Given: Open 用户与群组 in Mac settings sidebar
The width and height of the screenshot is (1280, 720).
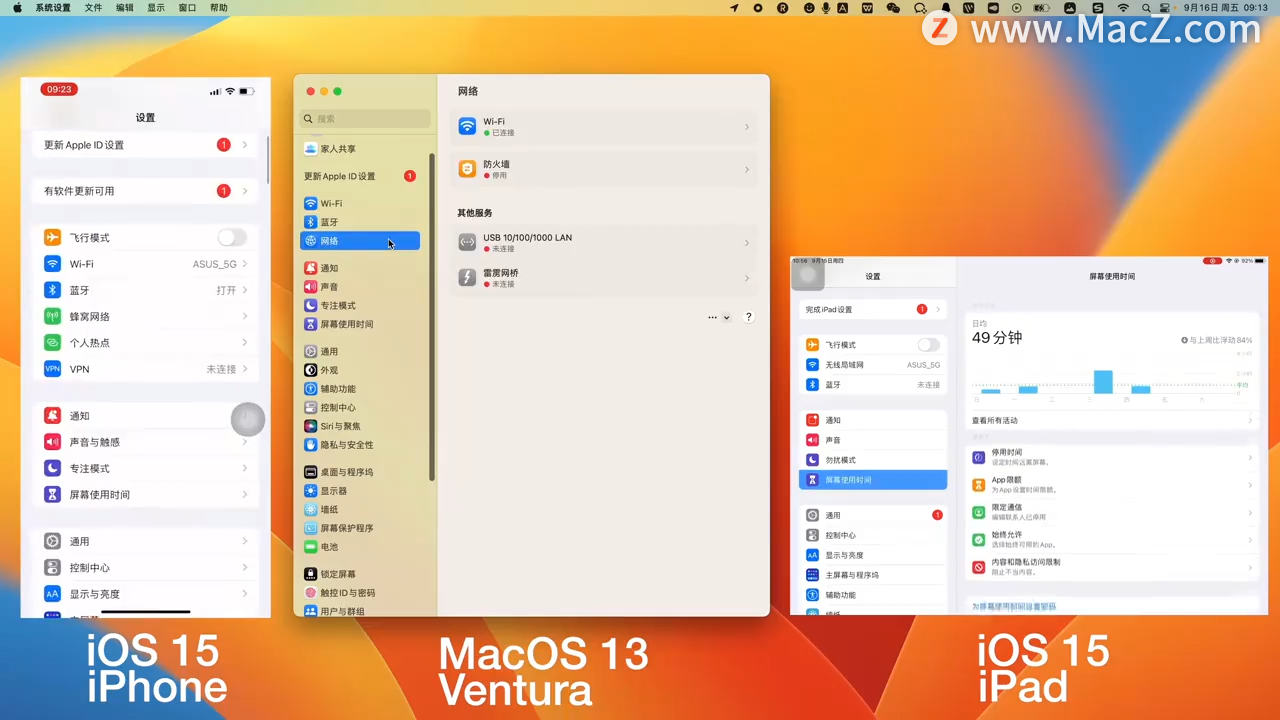Looking at the screenshot, I should click(x=360, y=611).
